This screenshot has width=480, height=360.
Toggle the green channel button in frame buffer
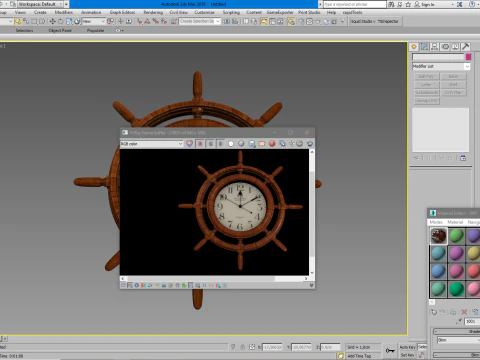(x=210, y=144)
